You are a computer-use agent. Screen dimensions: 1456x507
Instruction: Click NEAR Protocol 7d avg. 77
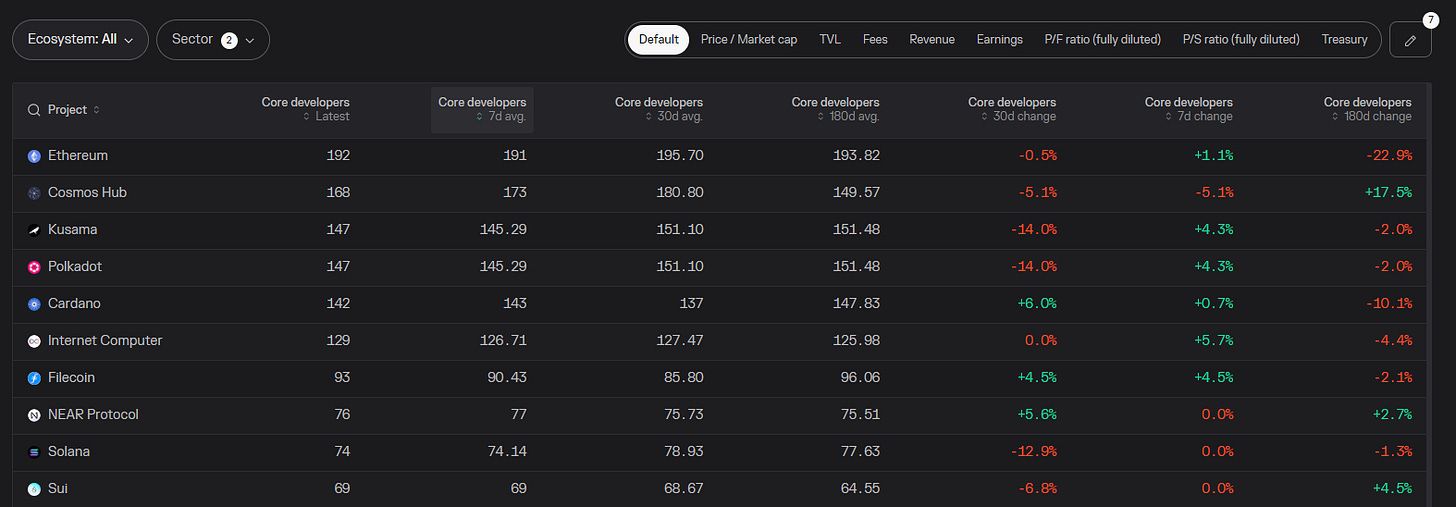(x=518, y=415)
